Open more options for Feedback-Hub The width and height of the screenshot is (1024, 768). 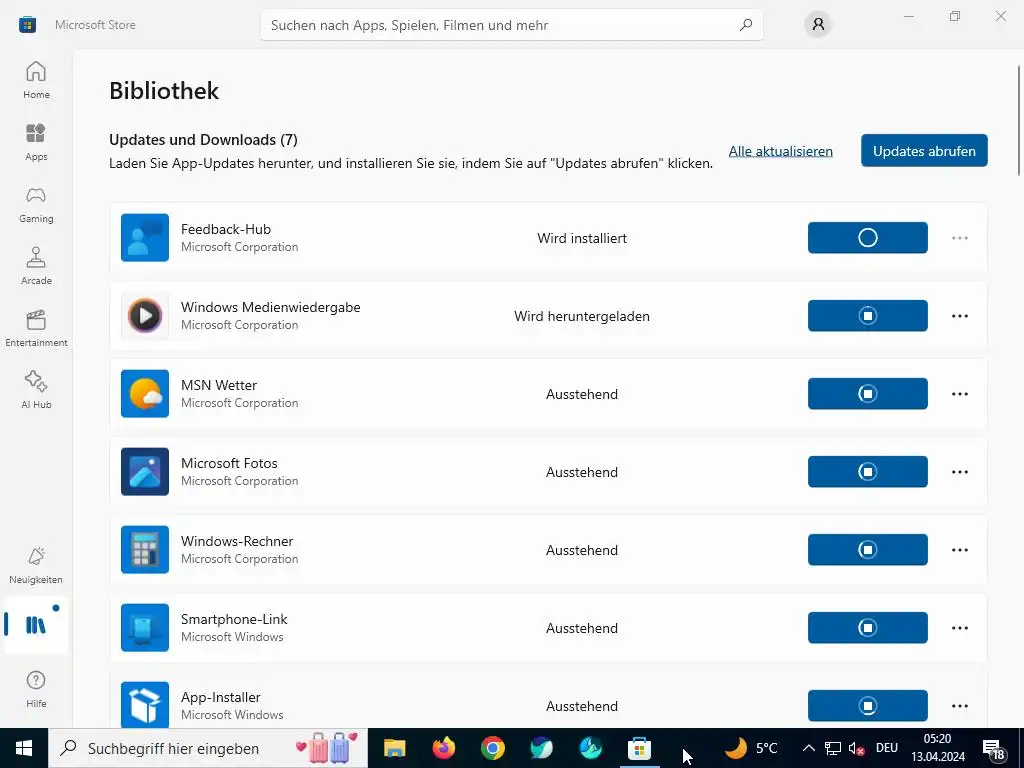tap(959, 238)
